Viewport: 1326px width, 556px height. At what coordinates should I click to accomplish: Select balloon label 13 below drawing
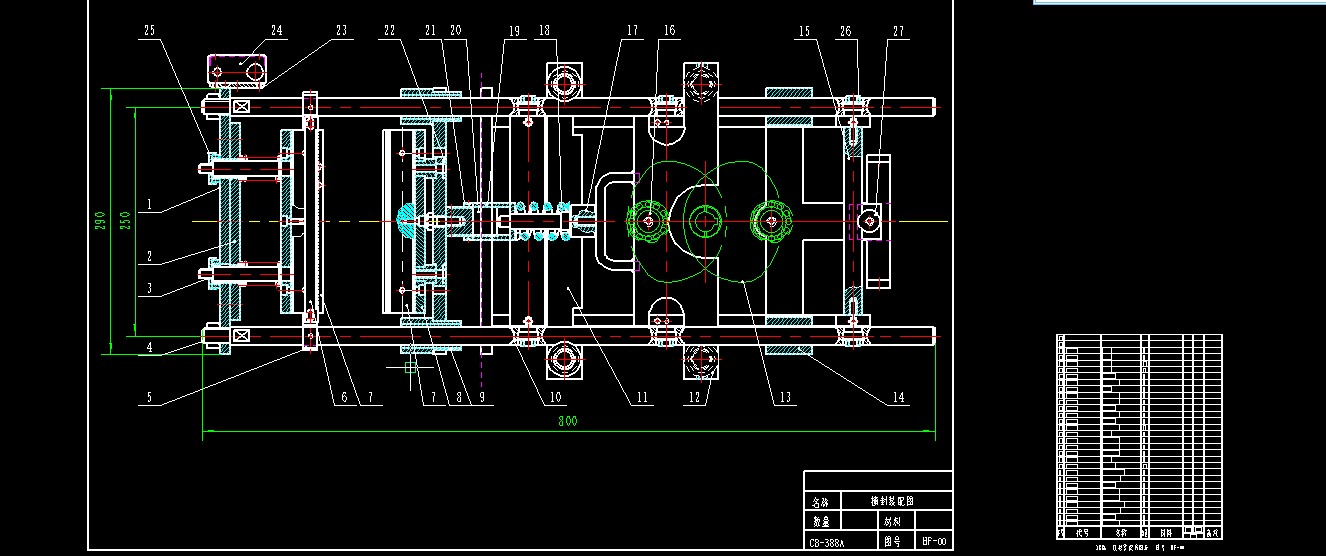click(x=785, y=398)
